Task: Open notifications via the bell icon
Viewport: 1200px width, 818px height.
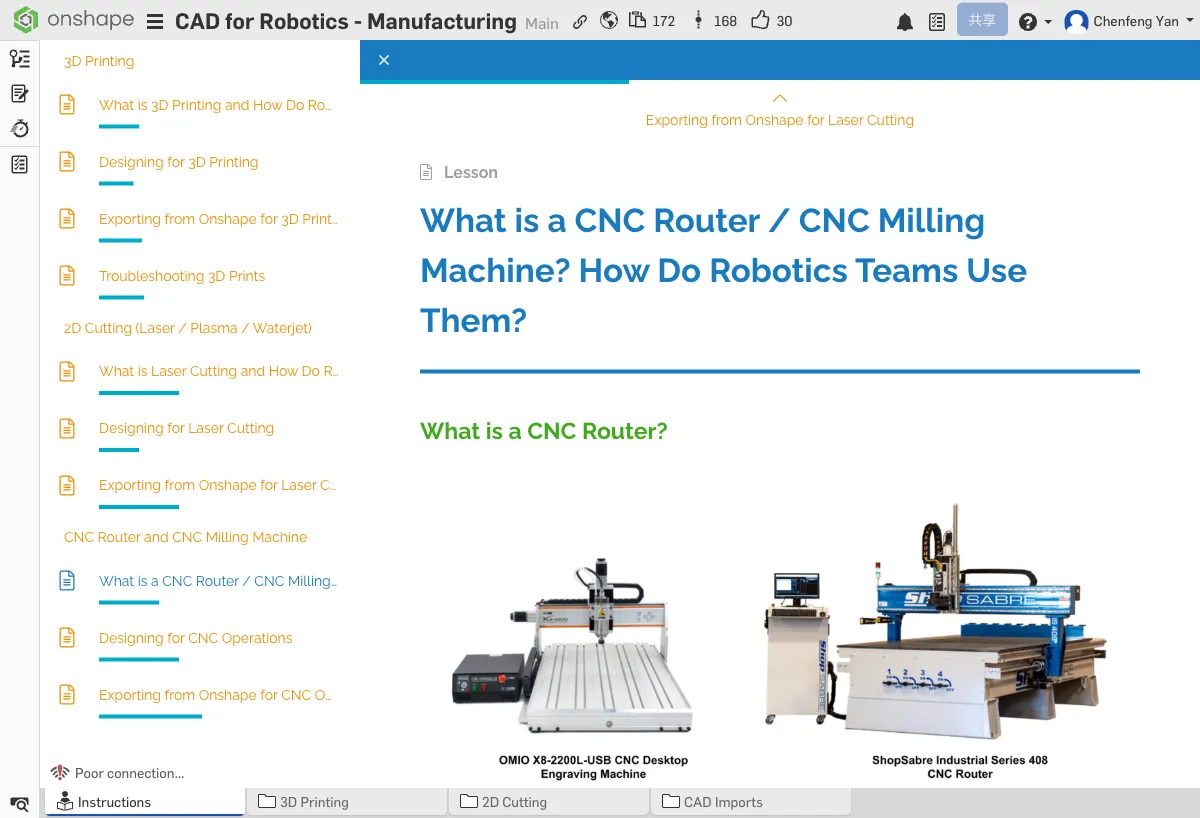Action: click(905, 20)
